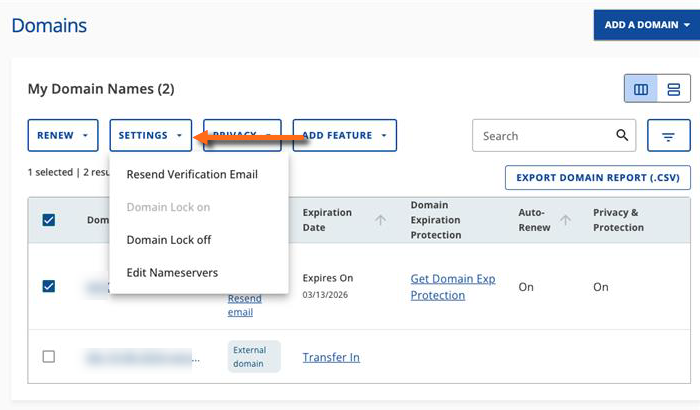Click Export Domain Report (.CSV) button
700x410 pixels.
tap(597, 178)
